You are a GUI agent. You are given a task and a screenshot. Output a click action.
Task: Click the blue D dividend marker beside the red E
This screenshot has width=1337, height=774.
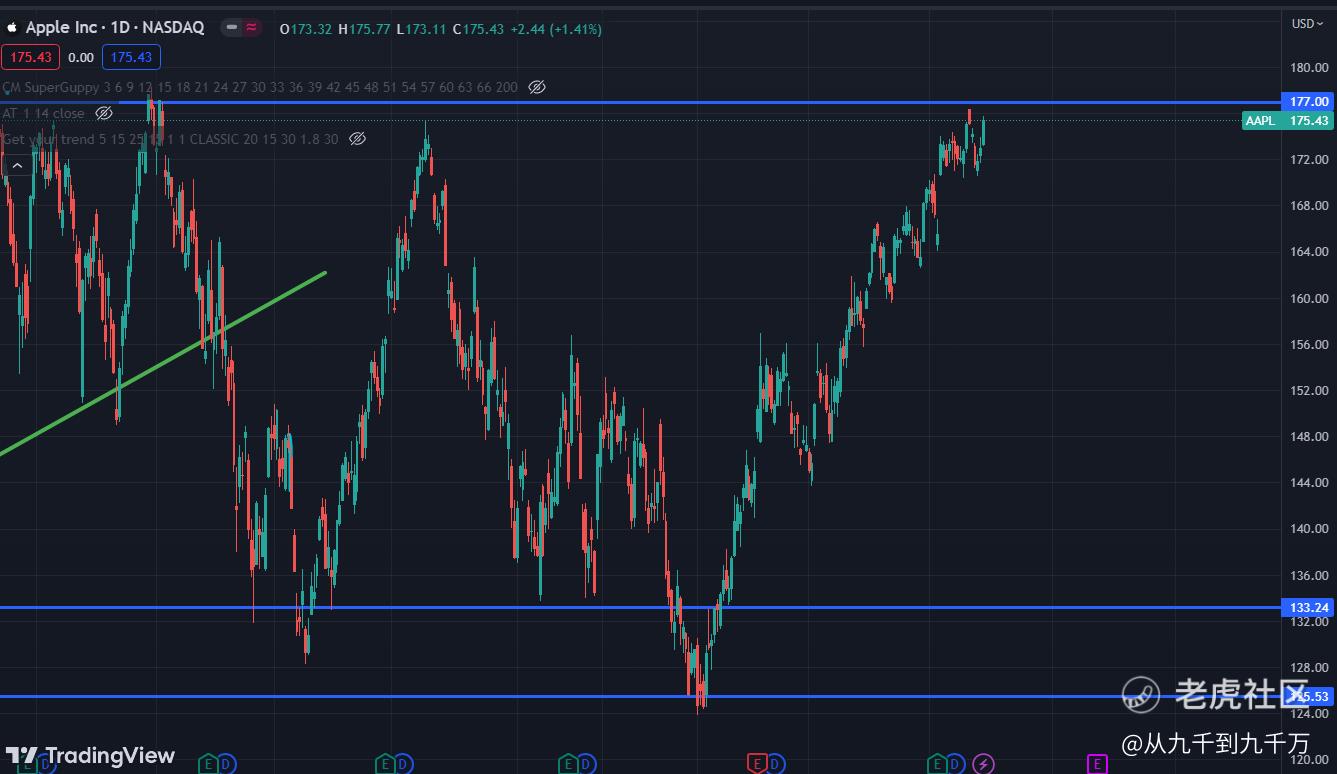pos(774,765)
